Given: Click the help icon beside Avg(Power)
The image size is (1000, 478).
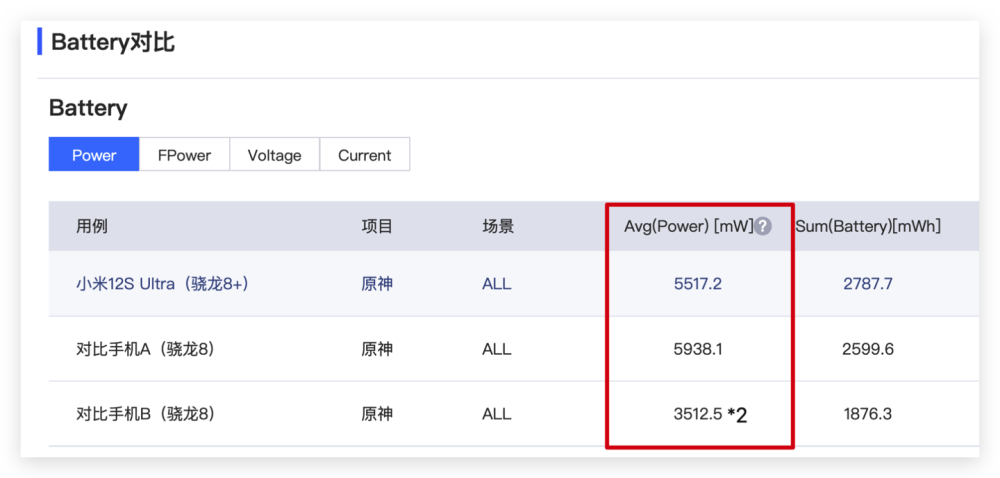Looking at the screenshot, I should [x=763, y=227].
